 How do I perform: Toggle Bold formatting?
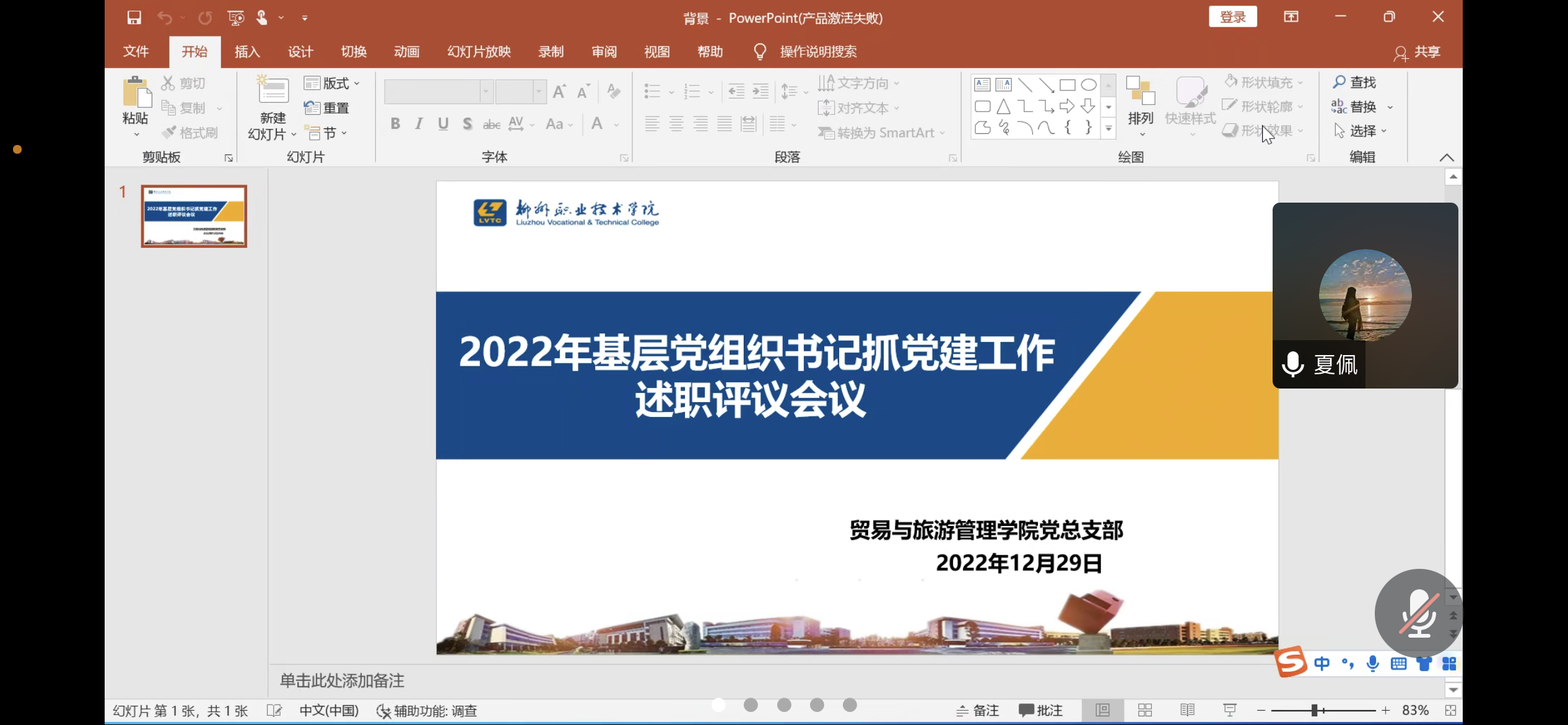(395, 123)
